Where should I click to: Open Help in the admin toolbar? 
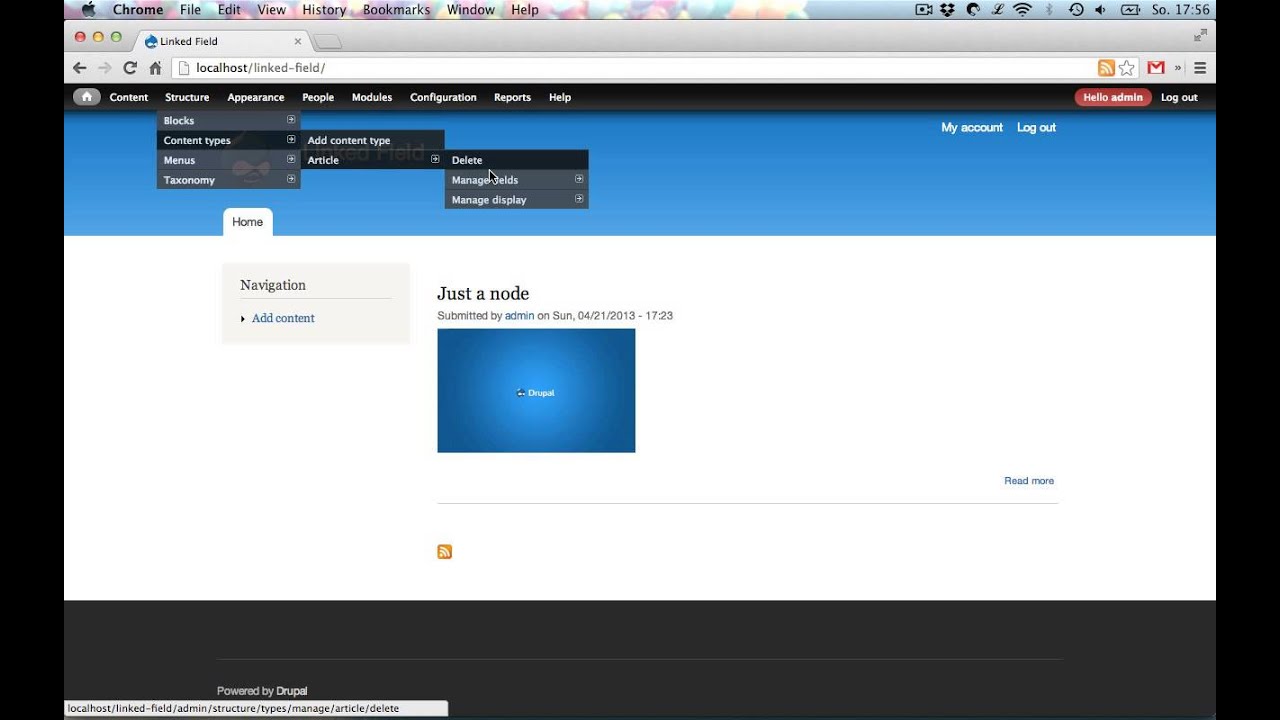pos(560,97)
